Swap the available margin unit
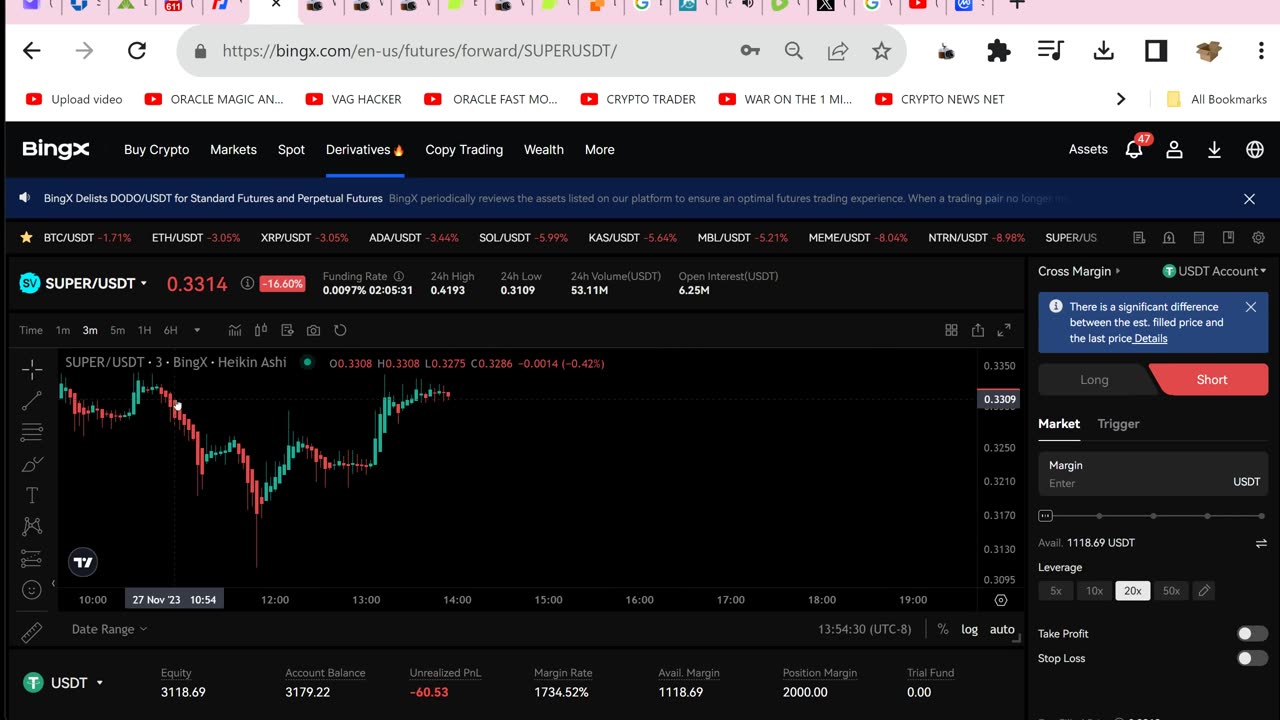 1261,543
